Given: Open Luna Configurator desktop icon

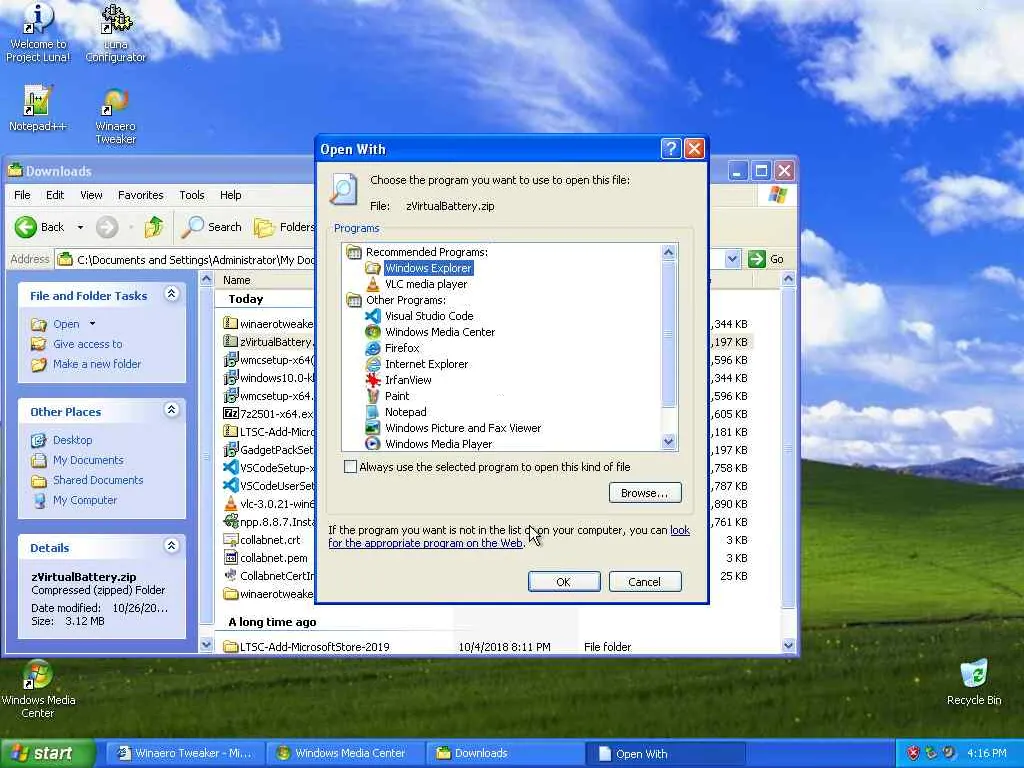Looking at the screenshot, I should 116,33.
